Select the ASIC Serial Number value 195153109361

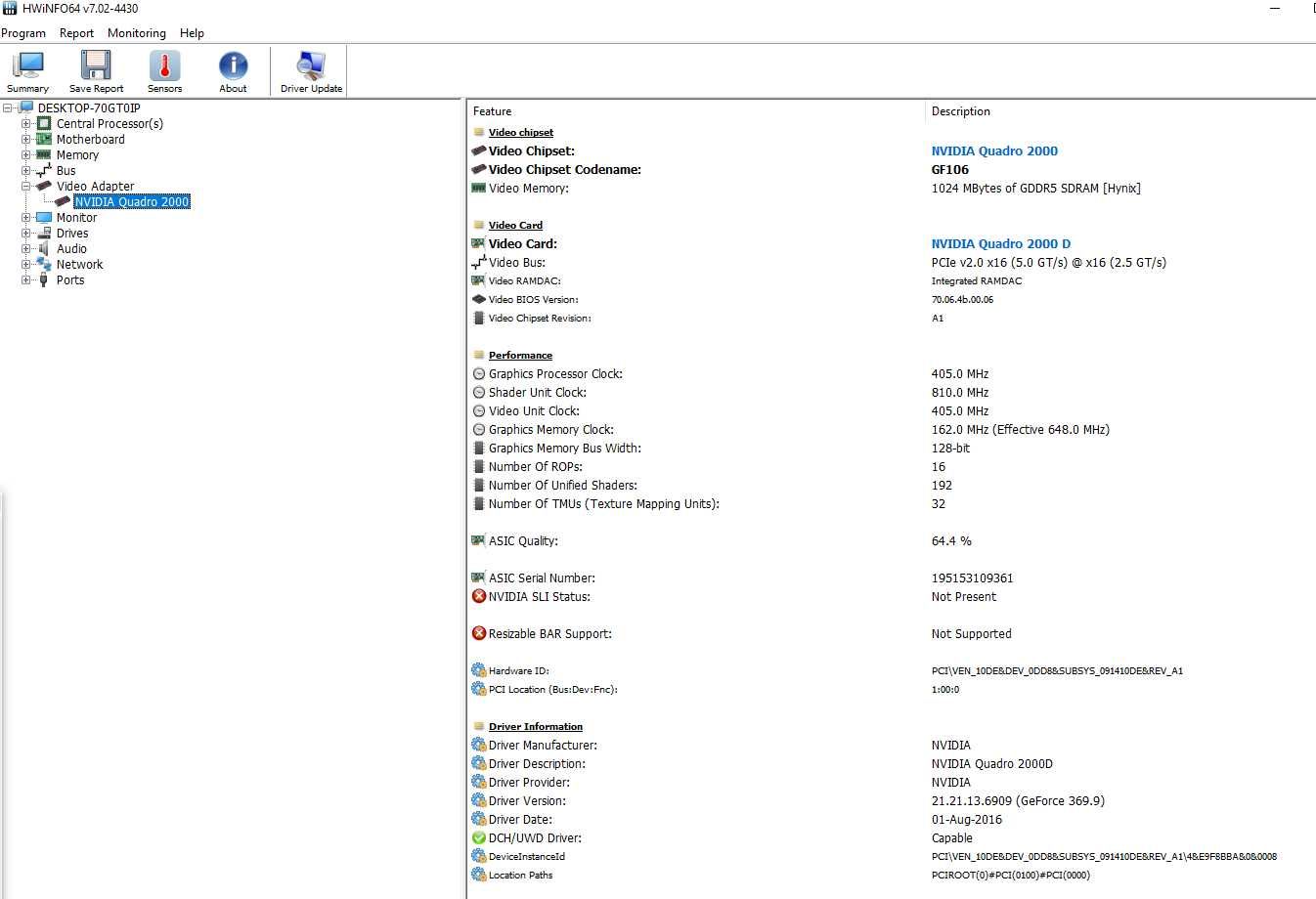973,578
